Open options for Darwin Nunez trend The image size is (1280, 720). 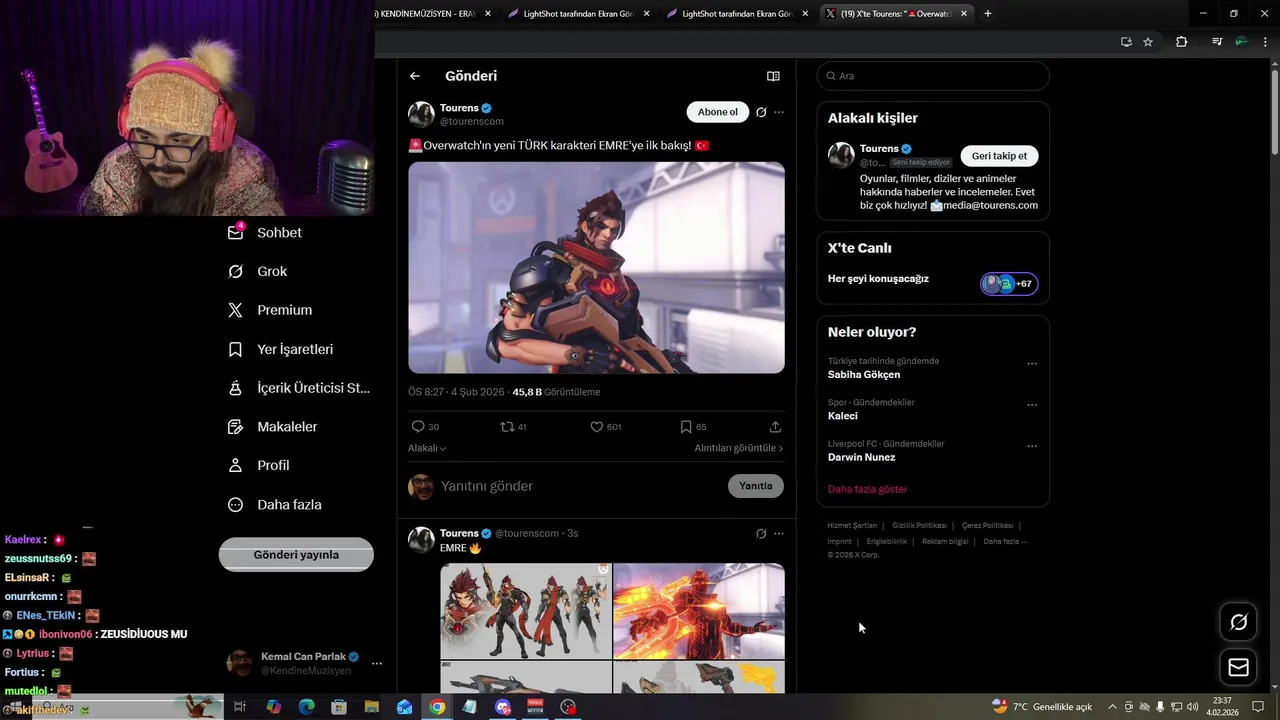pos(1032,447)
